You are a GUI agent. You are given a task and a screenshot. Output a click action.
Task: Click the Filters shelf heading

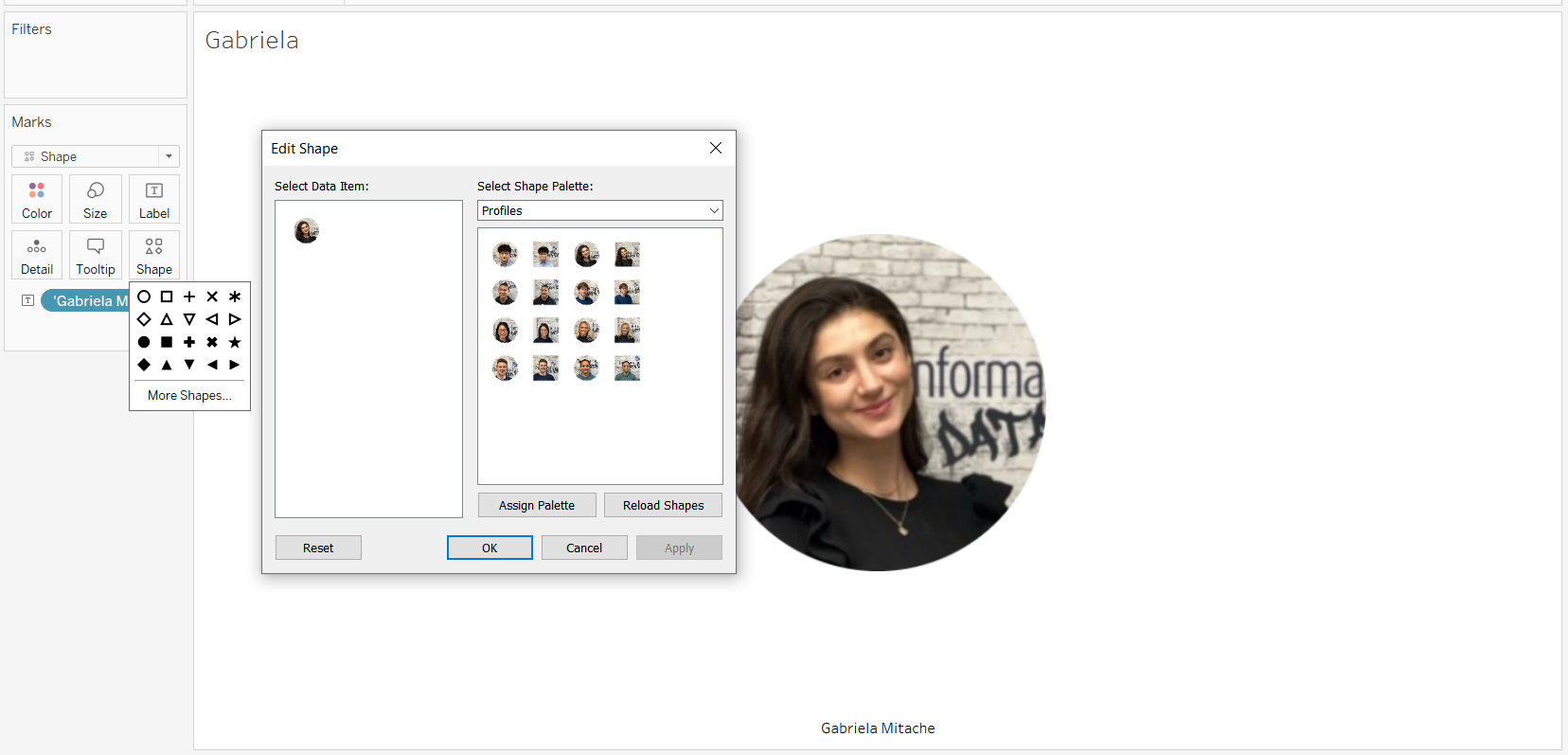[31, 29]
